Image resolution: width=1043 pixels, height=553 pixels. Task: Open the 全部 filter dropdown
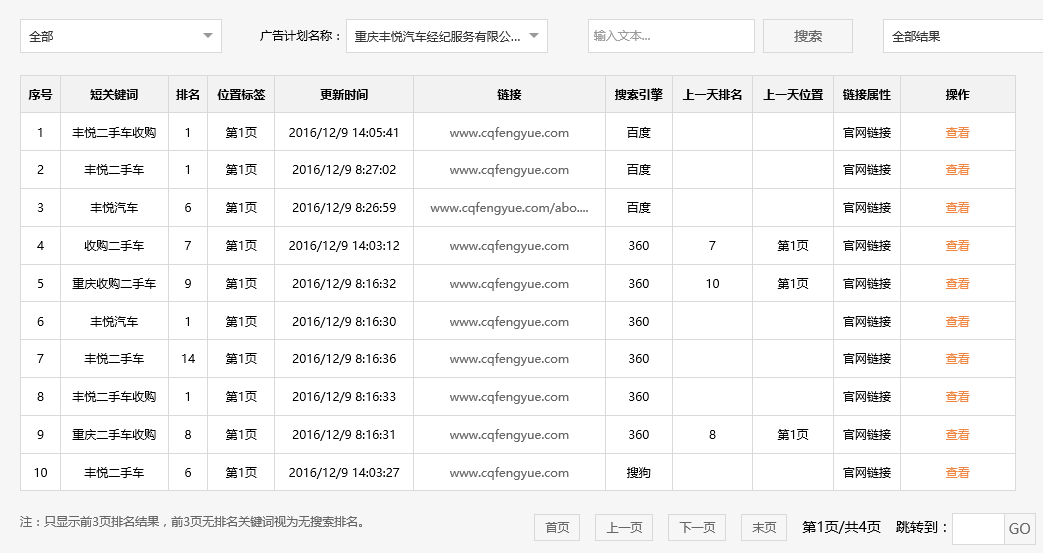tap(120, 36)
